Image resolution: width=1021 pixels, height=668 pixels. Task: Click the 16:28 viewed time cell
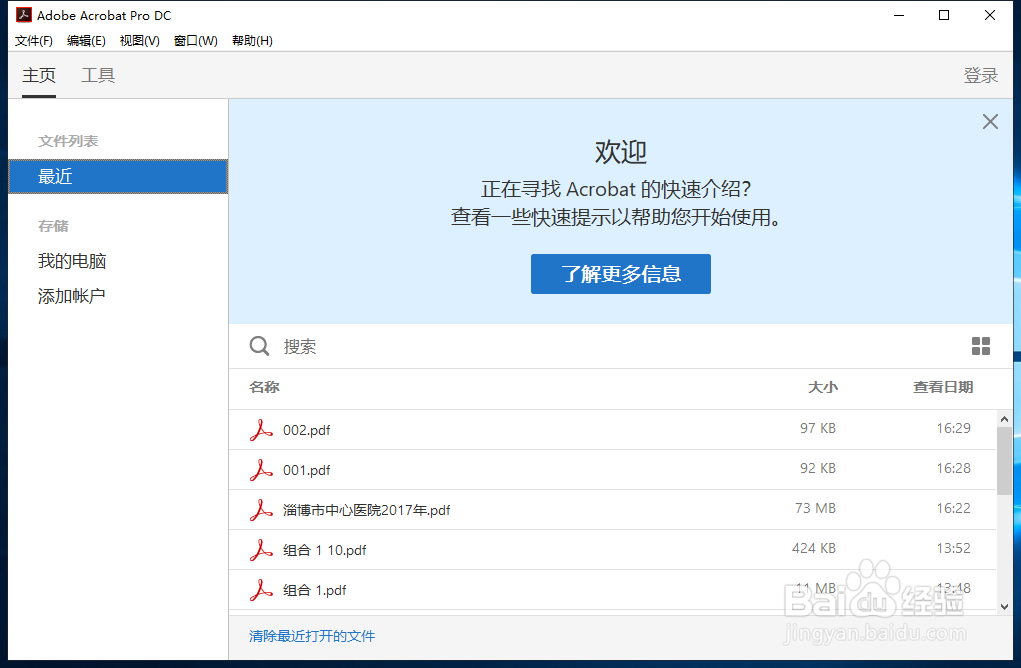pos(953,468)
